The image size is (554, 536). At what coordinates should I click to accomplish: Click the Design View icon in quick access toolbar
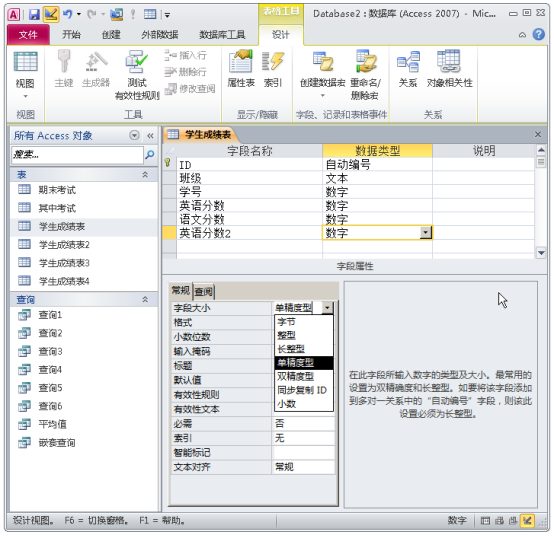[x=51, y=14]
